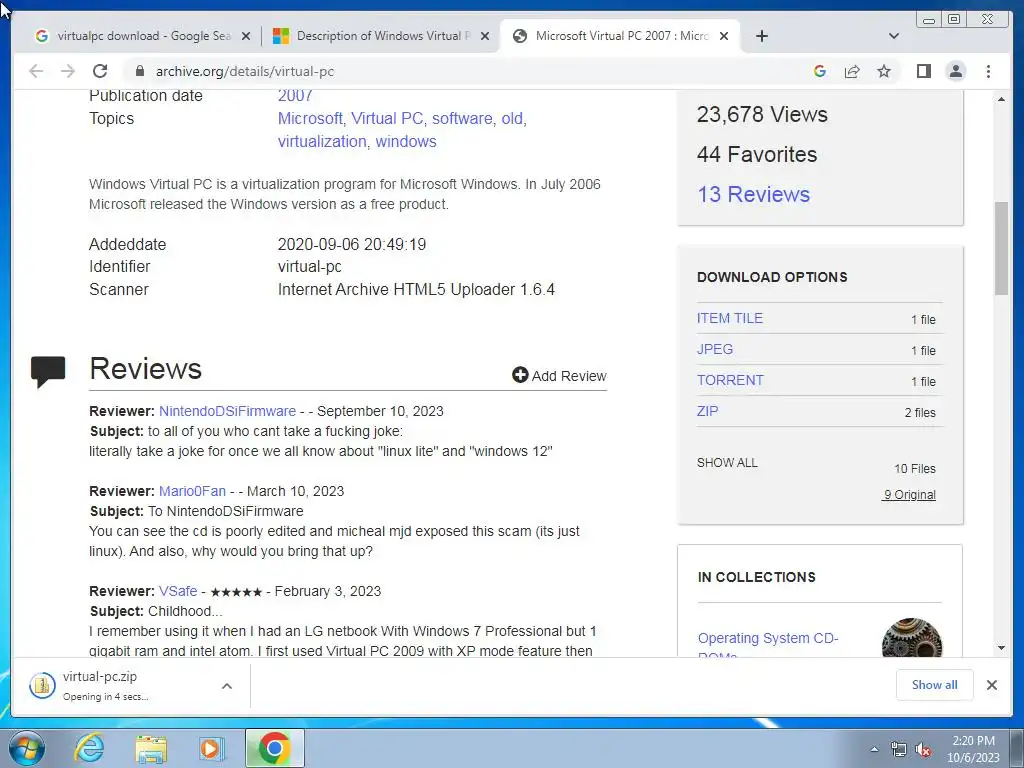Click the page scrollbar down arrow
The image size is (1024, 768).
click(x=1001, y=648)
